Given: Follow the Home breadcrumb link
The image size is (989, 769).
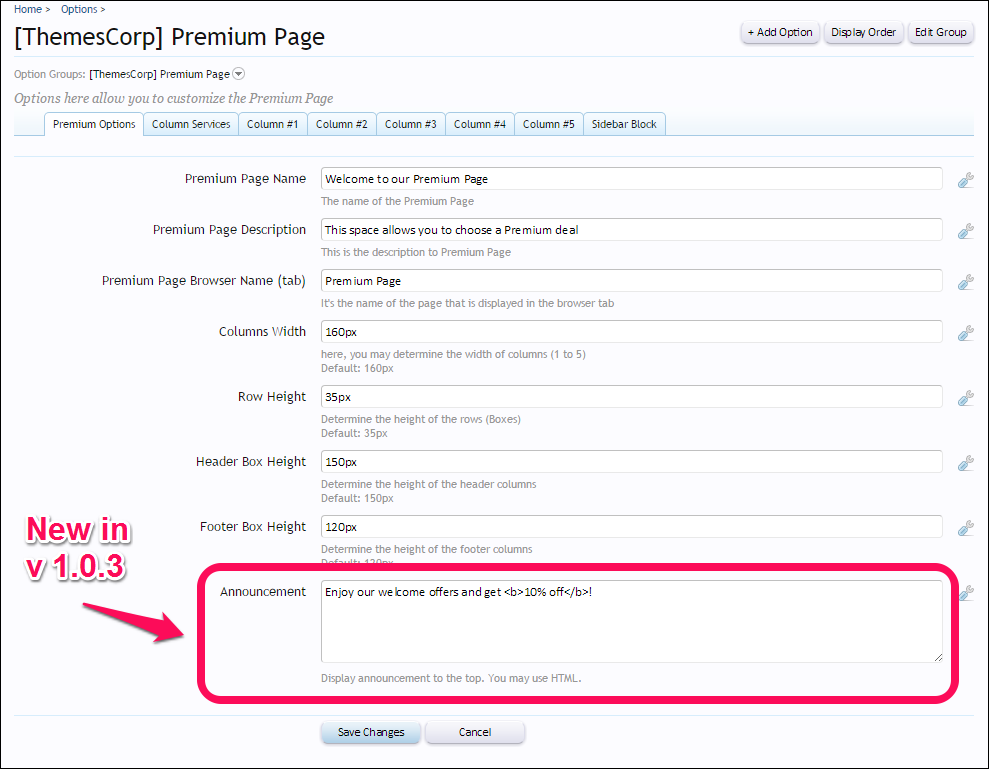Looking at the screenshot, I should pyautogui.click(x=28, y=9).
